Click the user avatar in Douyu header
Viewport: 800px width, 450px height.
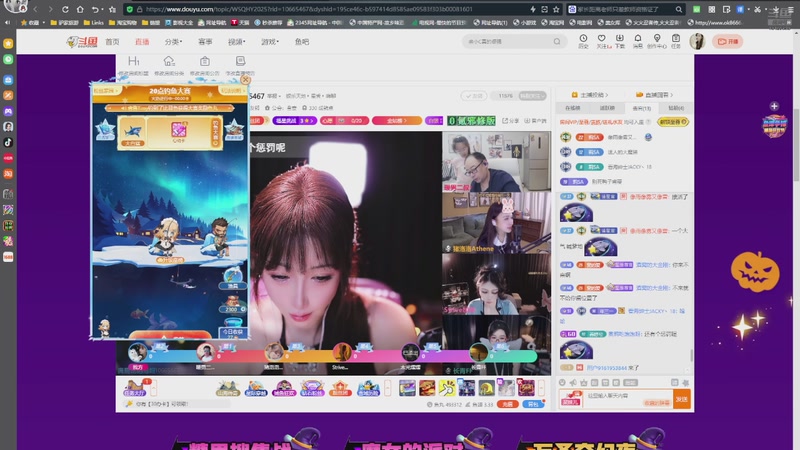point(697,41)
